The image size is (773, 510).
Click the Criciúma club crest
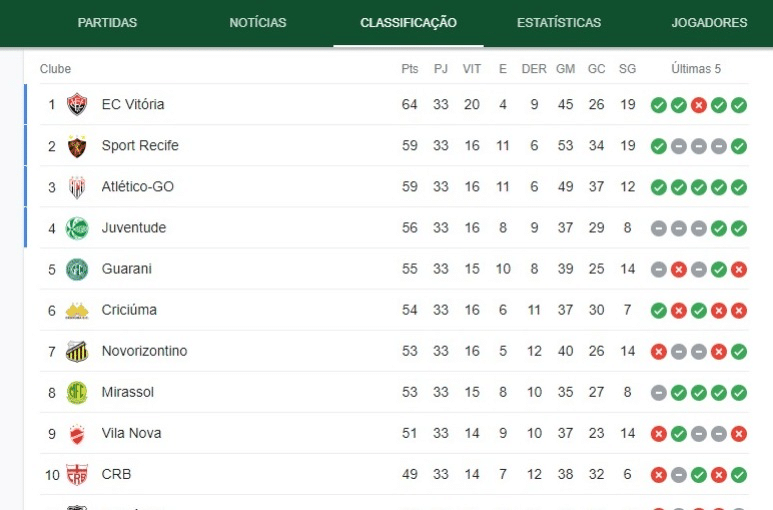[x=77, y=310]
